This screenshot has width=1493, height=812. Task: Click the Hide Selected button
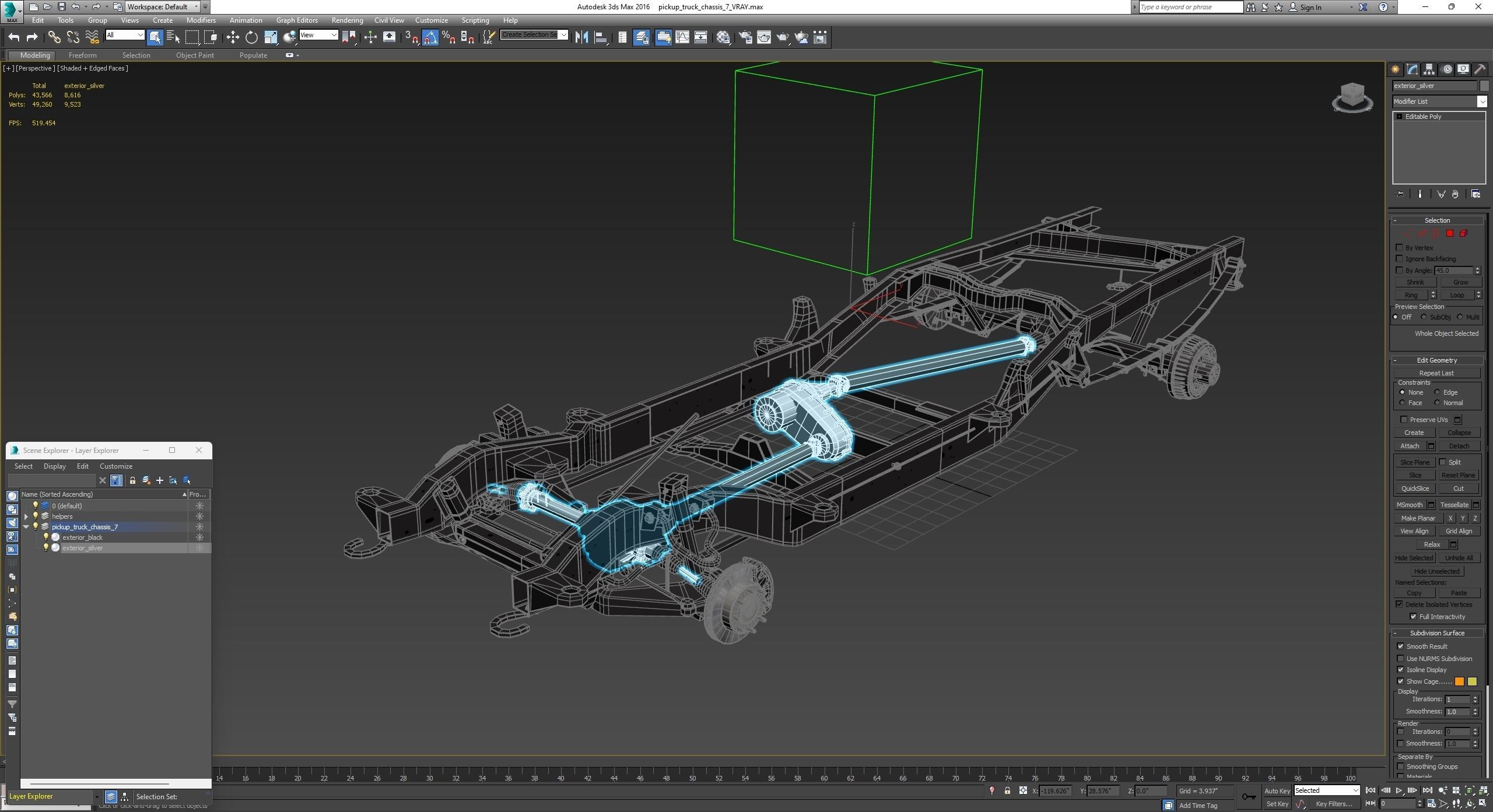tap(1414, 558)
